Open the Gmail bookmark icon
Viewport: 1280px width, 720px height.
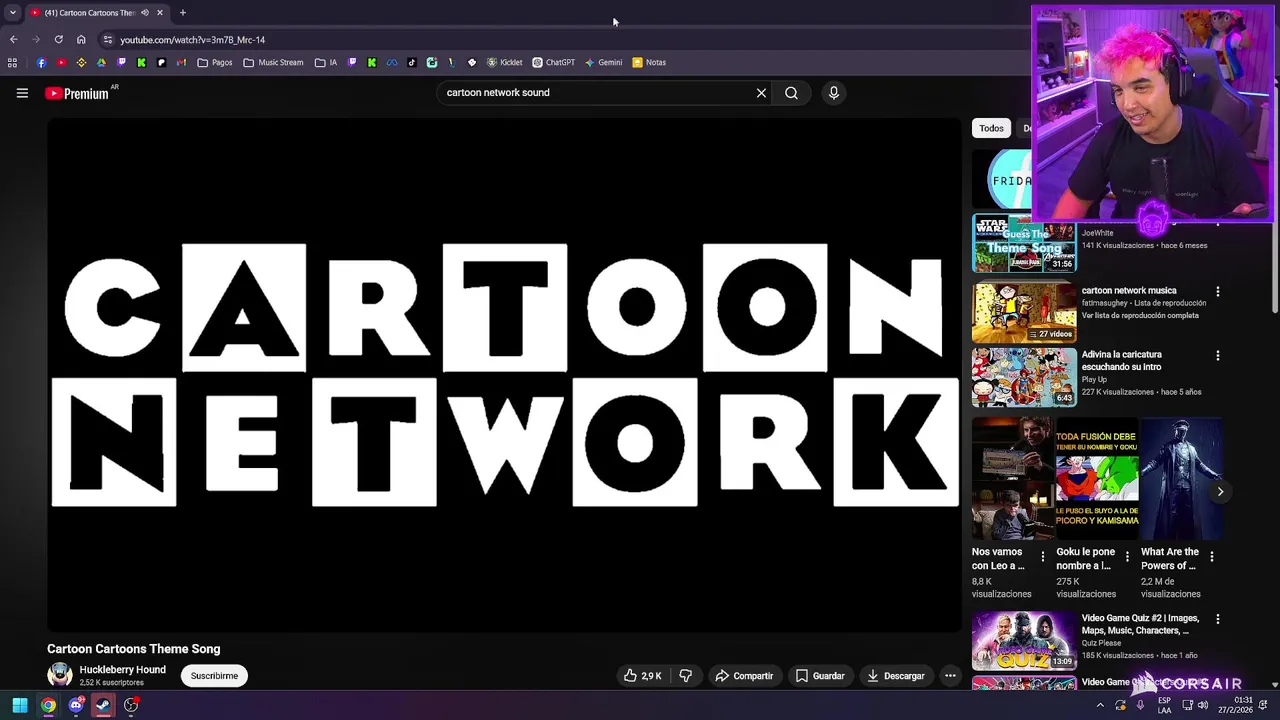click(181, 62)
